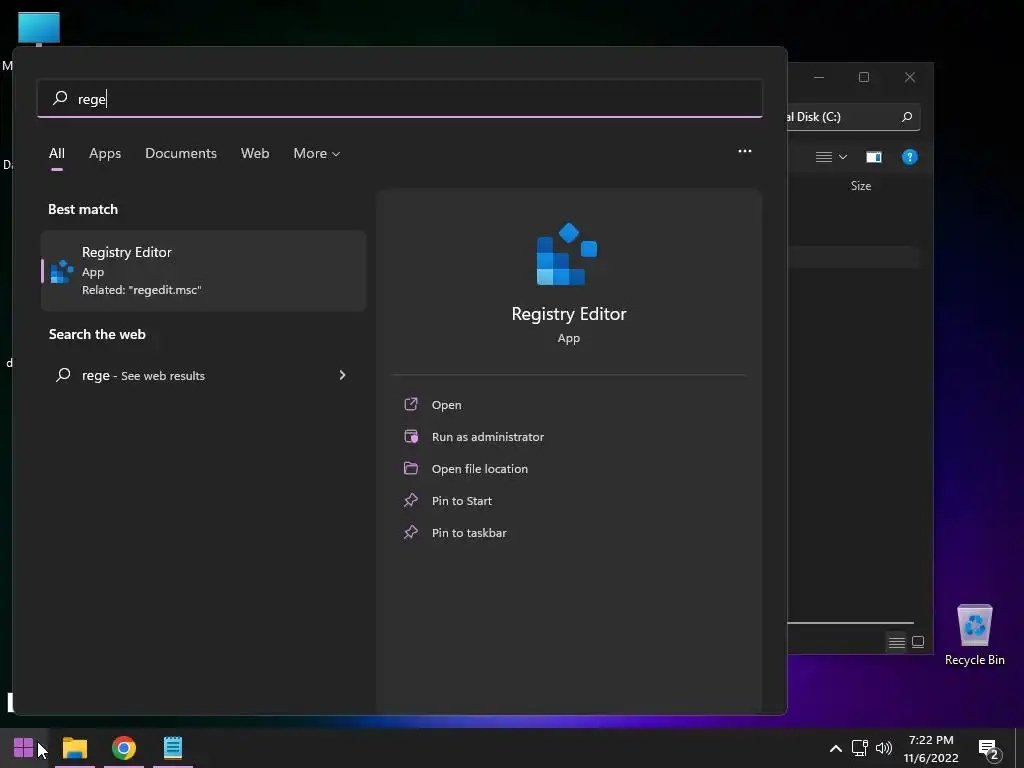Click the Size column header in File Explorer

pyautogui.click(x=861, y=186)
